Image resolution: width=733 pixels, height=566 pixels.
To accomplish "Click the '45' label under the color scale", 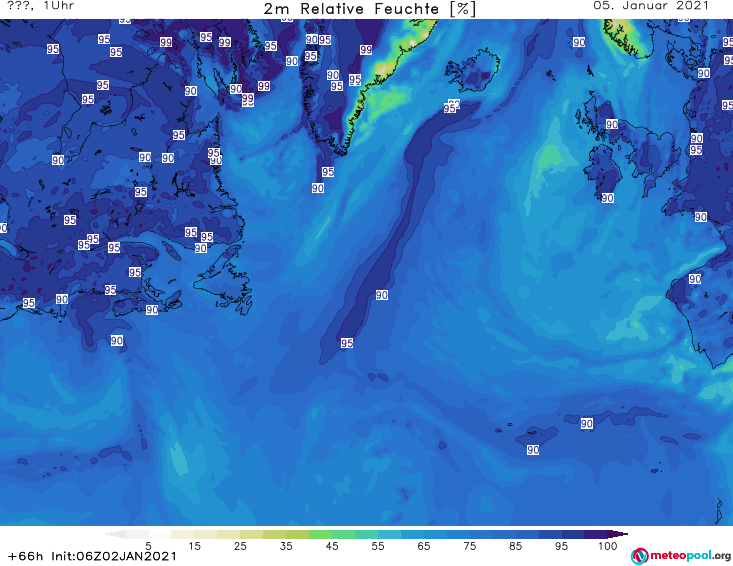I will click(x=332, y=546).
